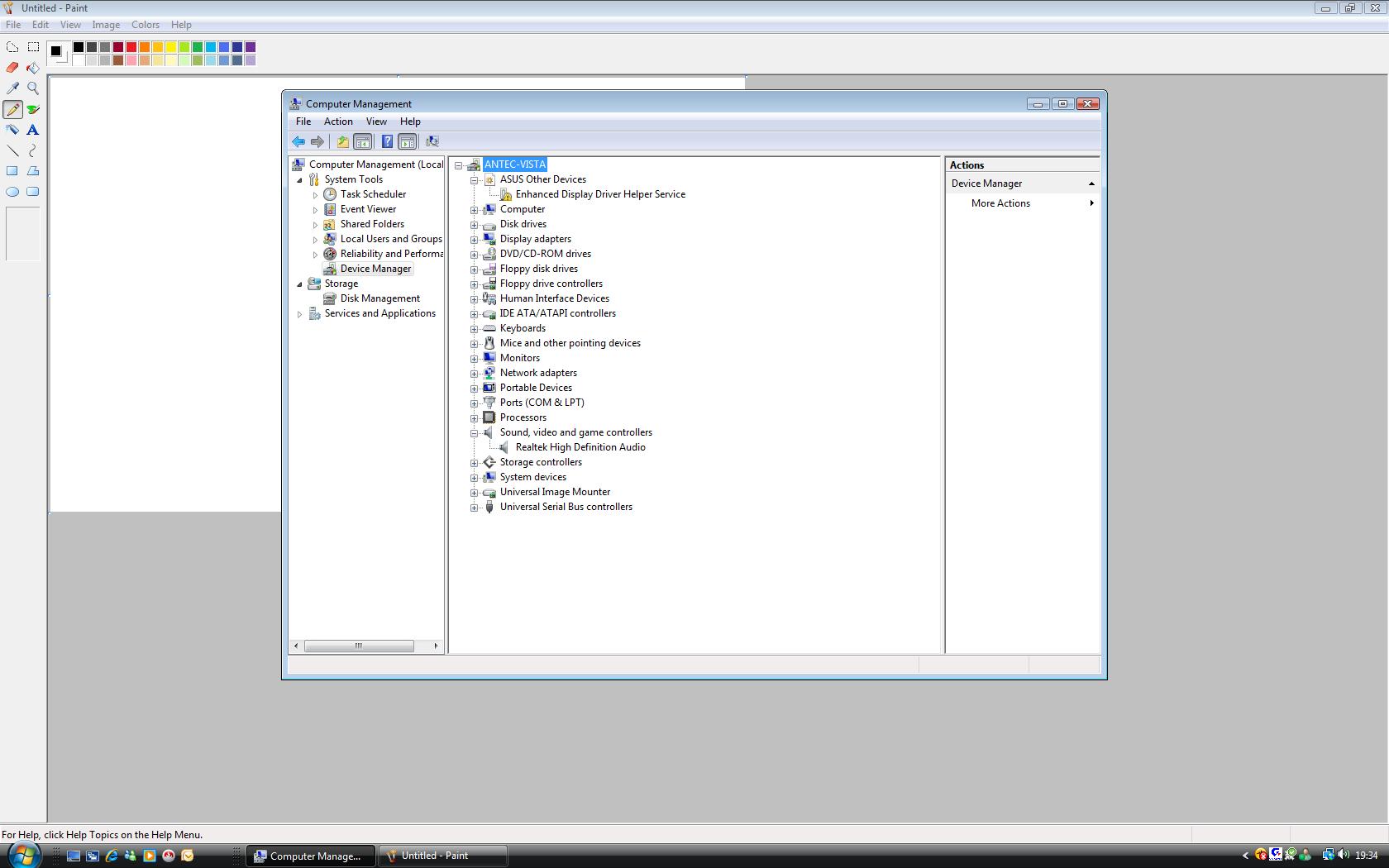Screen dimensions: 1389x868
Task: Switch to Computer Management taskbar button
Action: point(311,856)
